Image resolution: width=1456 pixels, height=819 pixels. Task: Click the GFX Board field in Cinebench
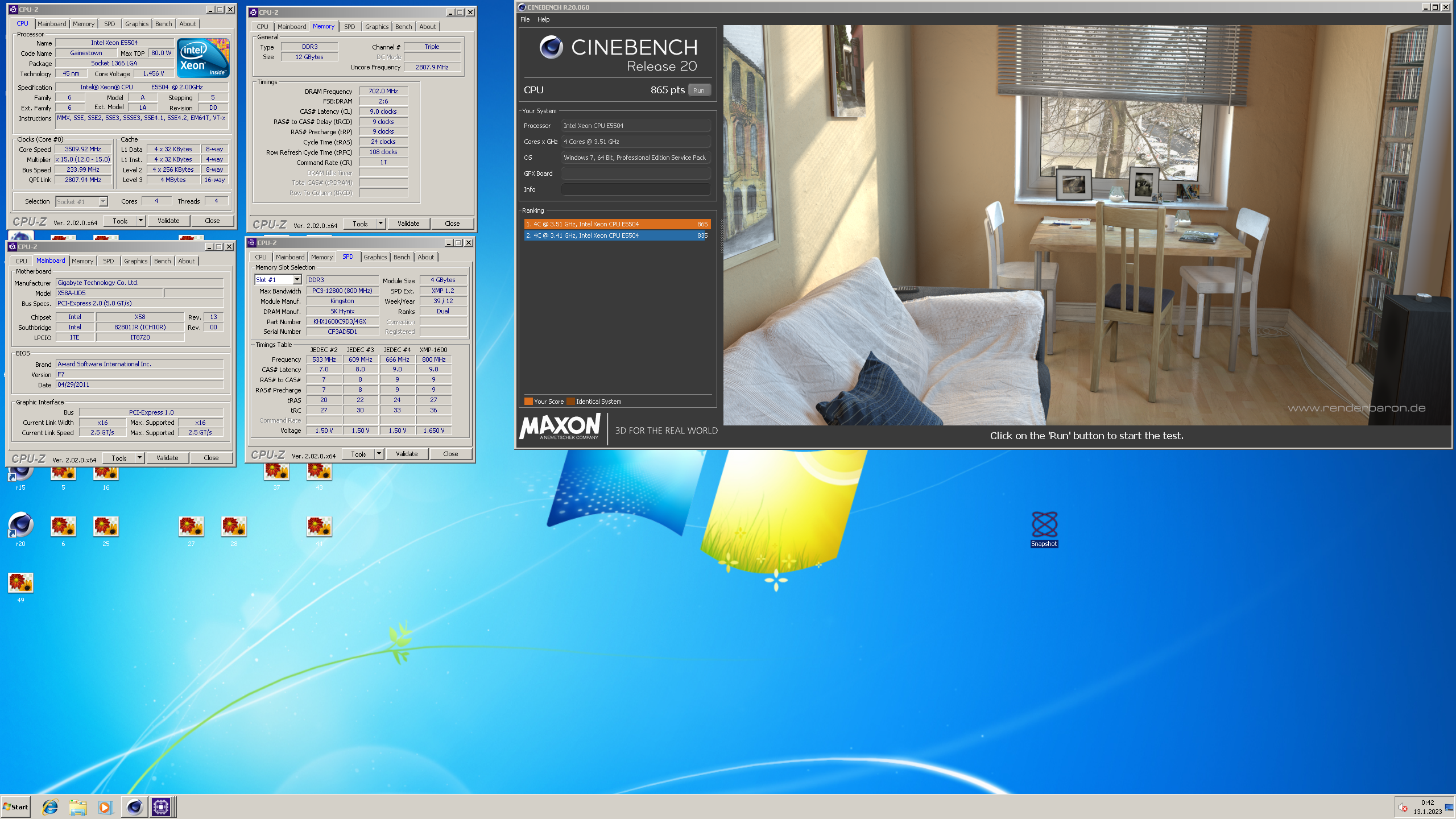coord(636,173)
